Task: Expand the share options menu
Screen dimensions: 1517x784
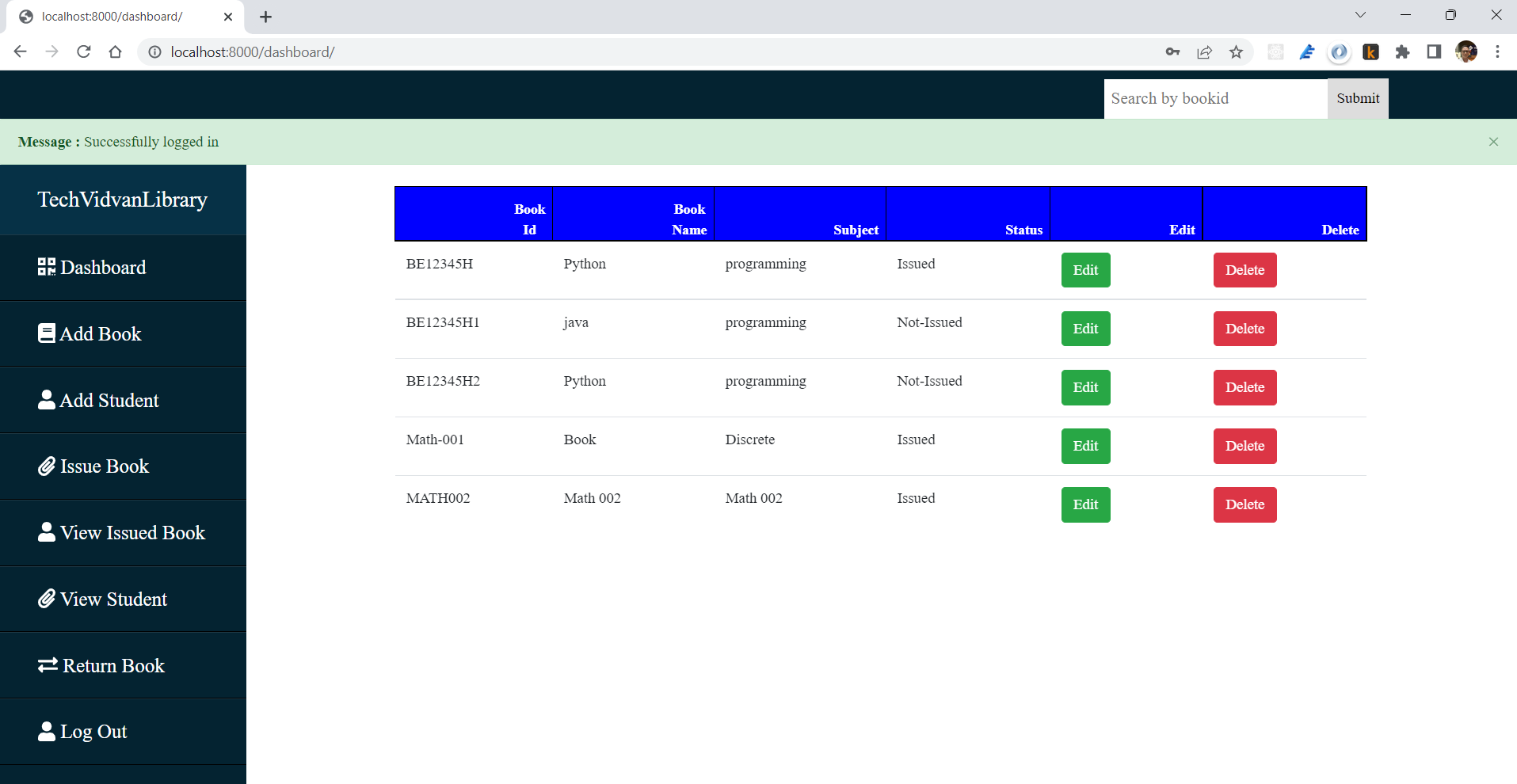Action: click(x=1205, y=51)
